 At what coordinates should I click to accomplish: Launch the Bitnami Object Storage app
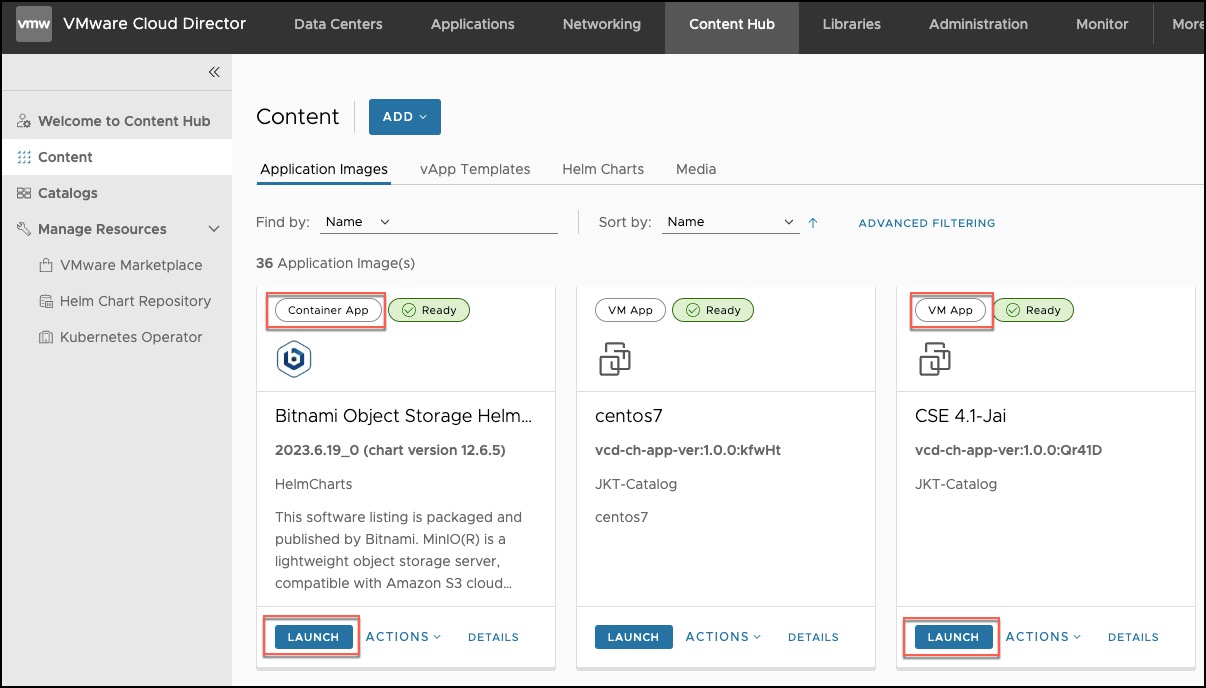[x=313, y=637]
